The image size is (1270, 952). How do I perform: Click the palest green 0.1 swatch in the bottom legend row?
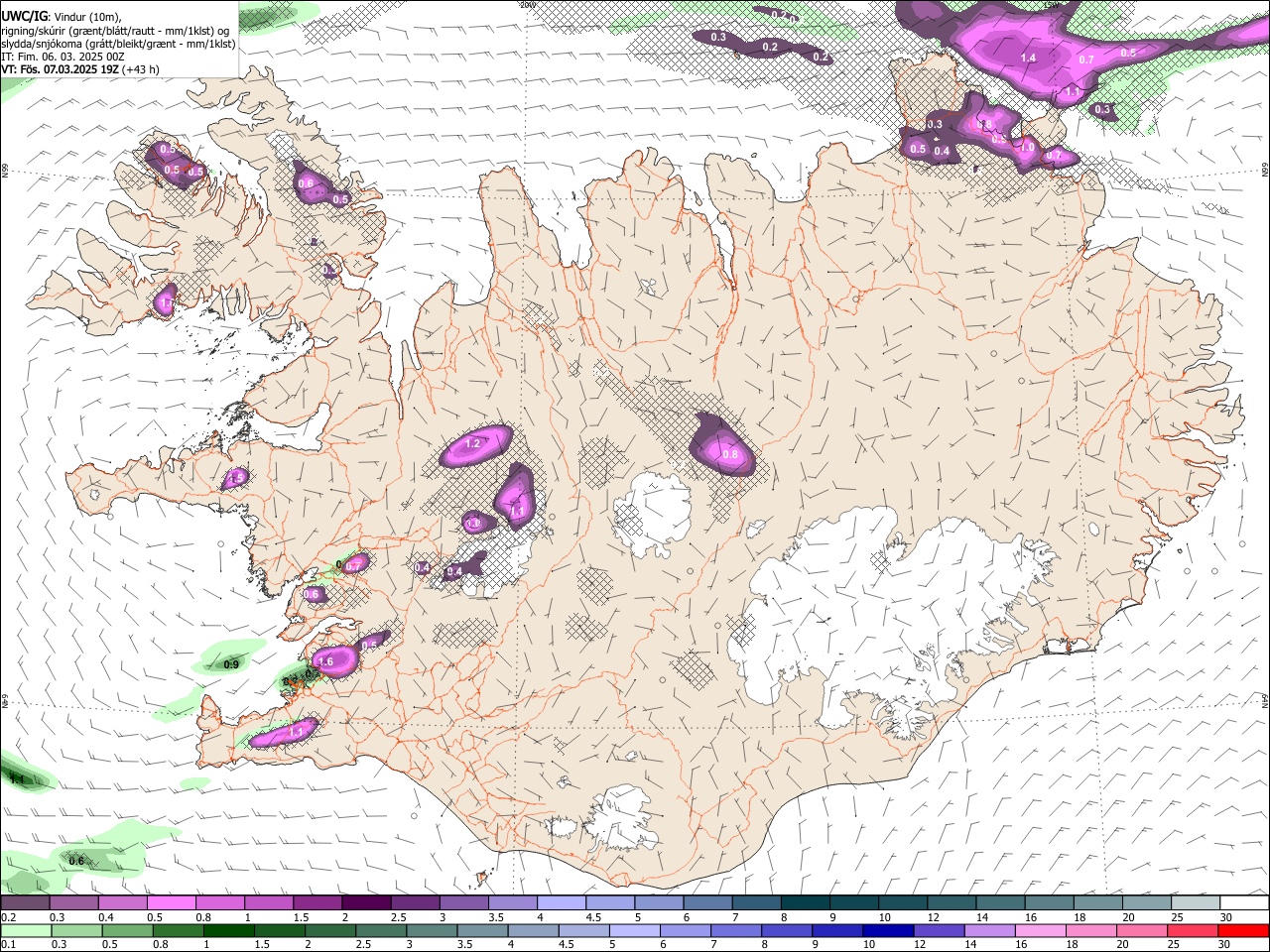point(25,931)
